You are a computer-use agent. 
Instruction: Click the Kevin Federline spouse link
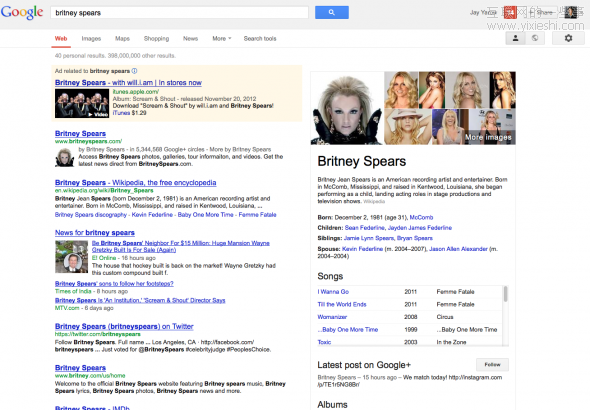(362, 249)
